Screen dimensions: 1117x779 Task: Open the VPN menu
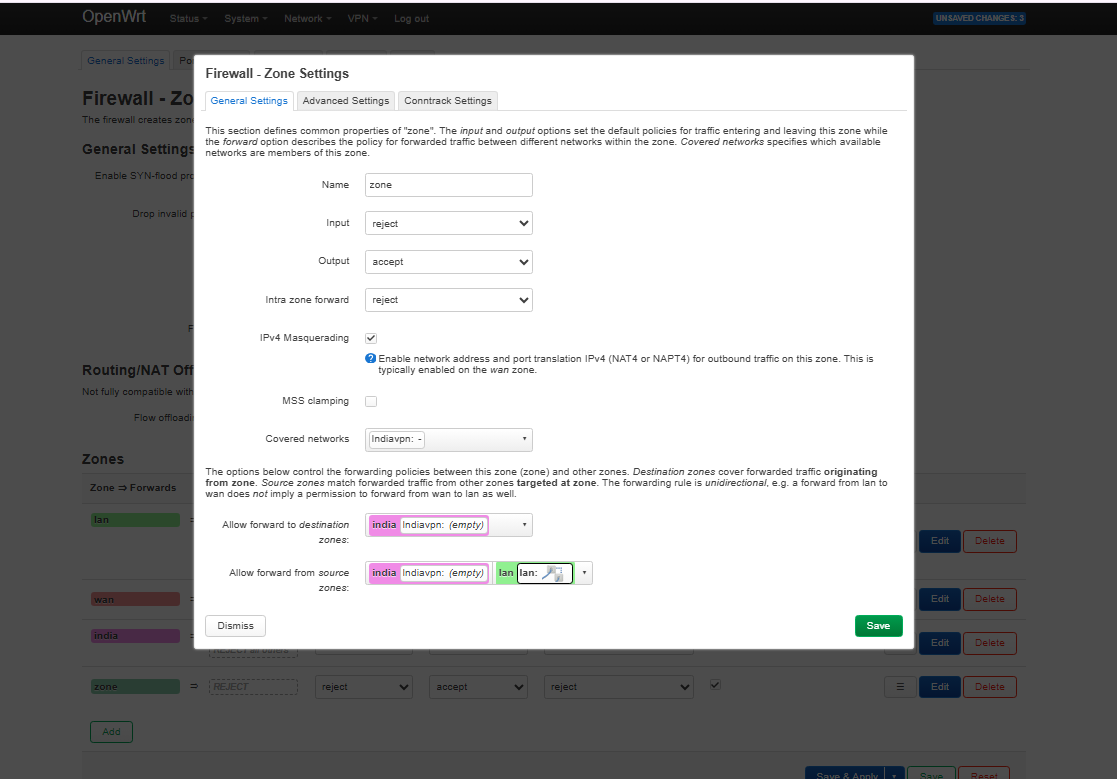point(362,17)
